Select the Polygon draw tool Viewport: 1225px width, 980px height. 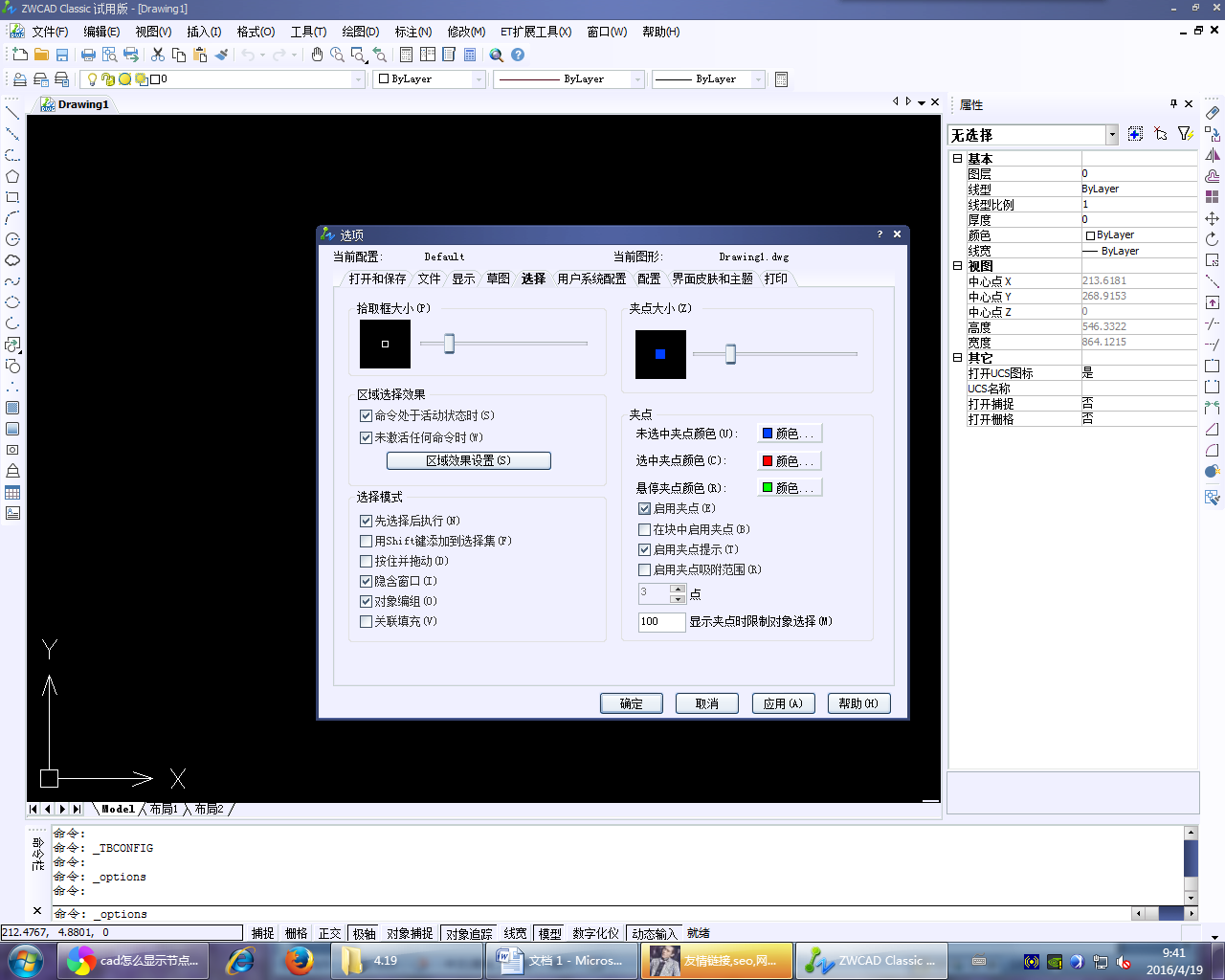point(12,176)
